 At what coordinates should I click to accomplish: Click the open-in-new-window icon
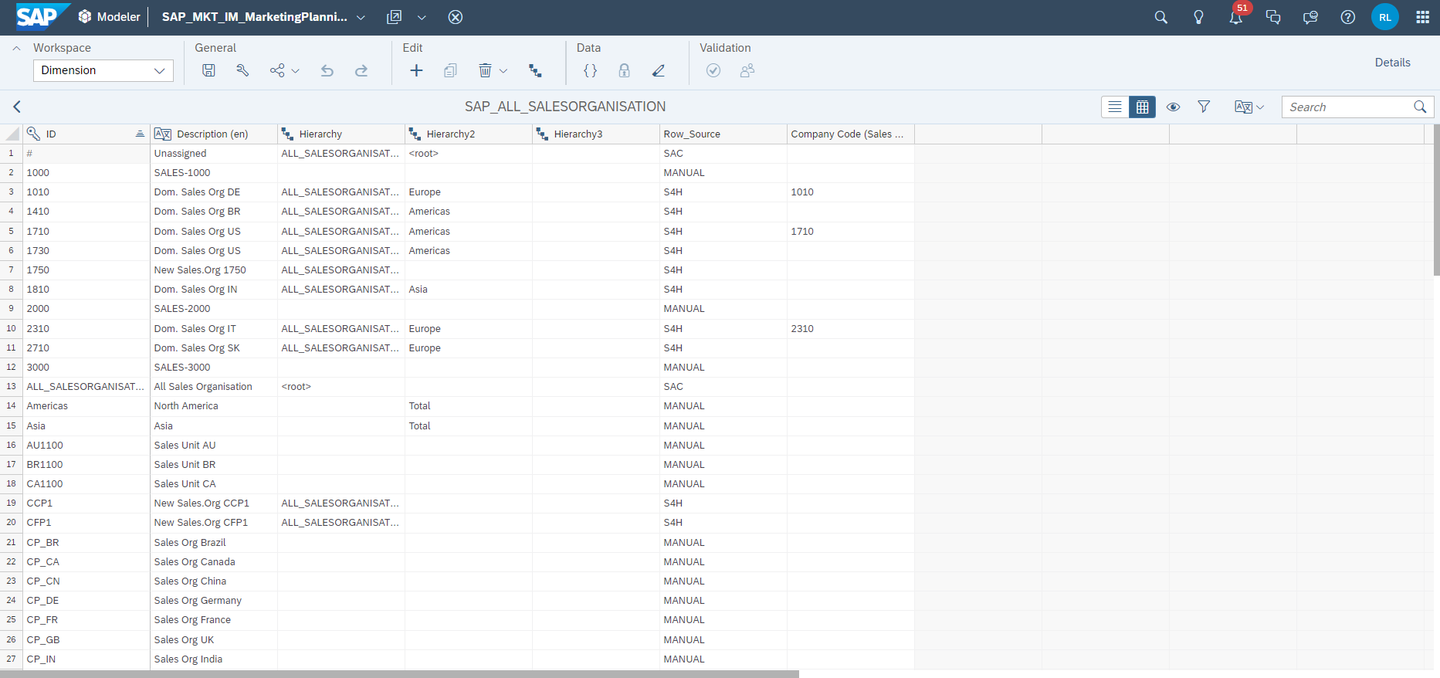tap(394, 17)
